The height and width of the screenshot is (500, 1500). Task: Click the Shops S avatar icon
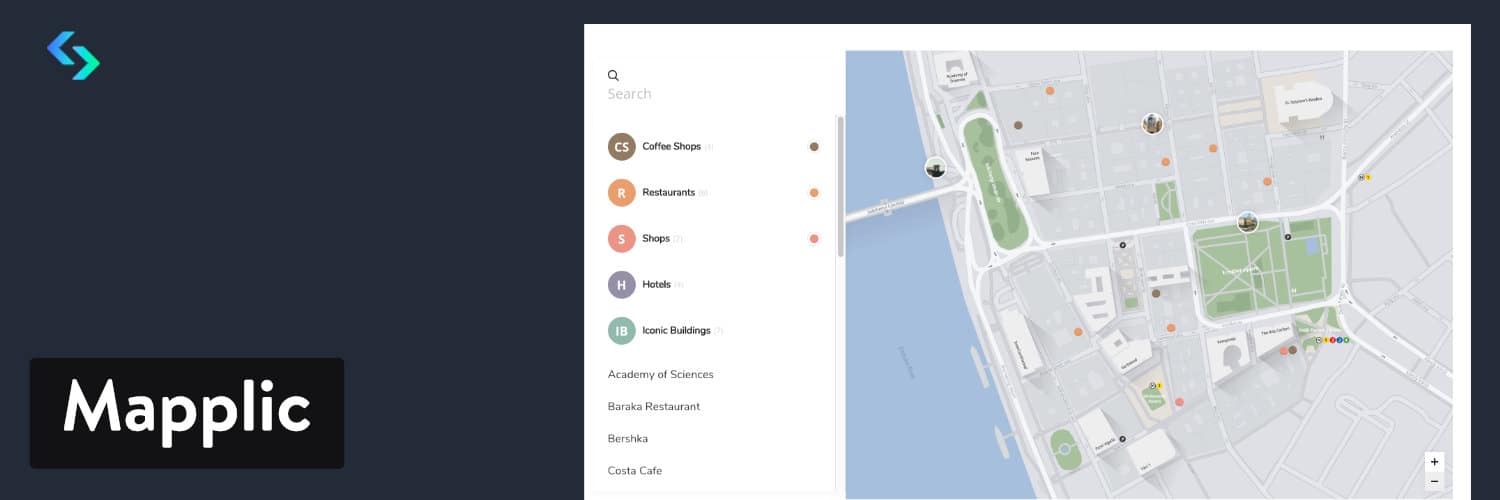pyautogui.click(x=621, y=239)
